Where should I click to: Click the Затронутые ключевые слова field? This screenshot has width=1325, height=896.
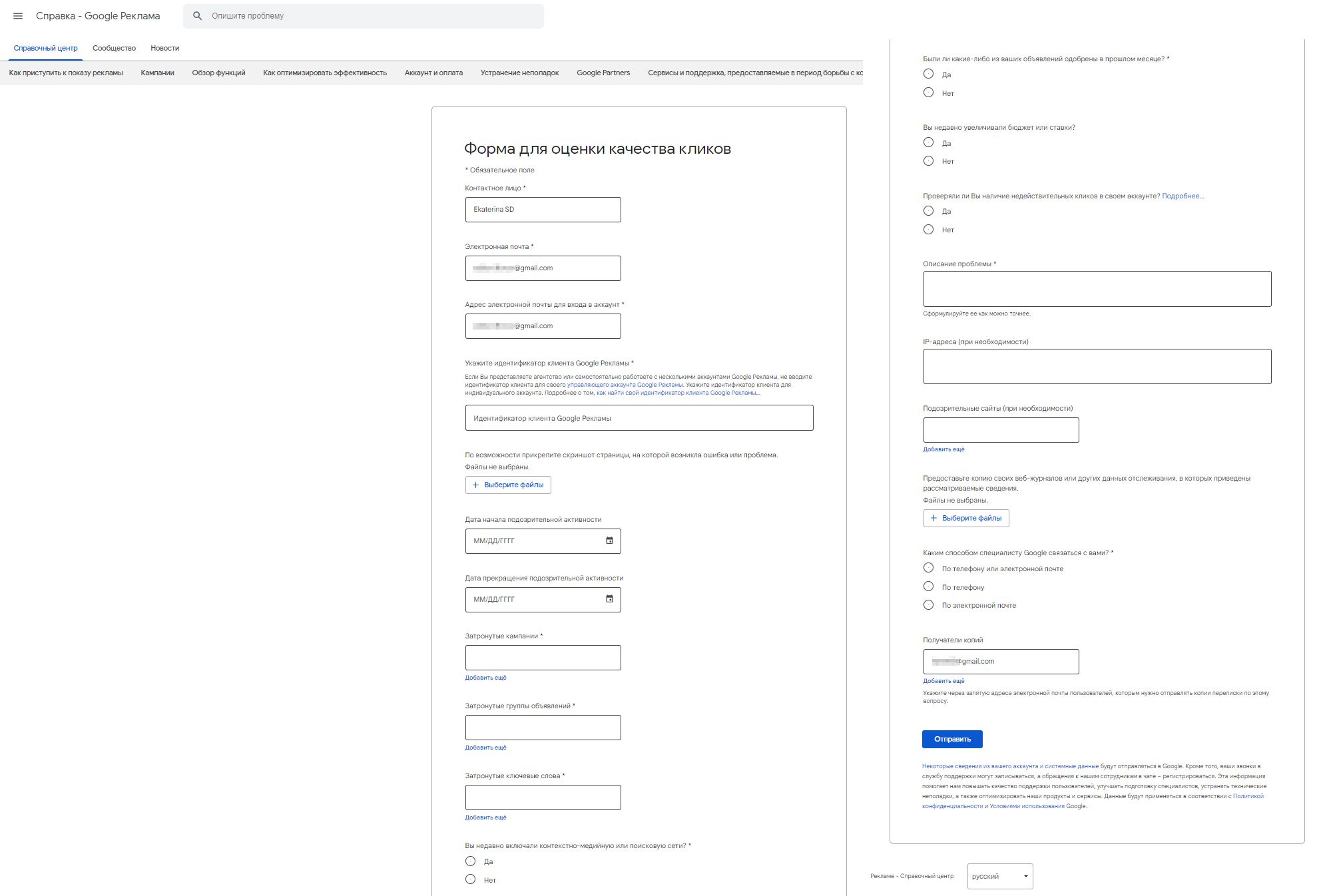pyautogui.click(x=543, y=797)
